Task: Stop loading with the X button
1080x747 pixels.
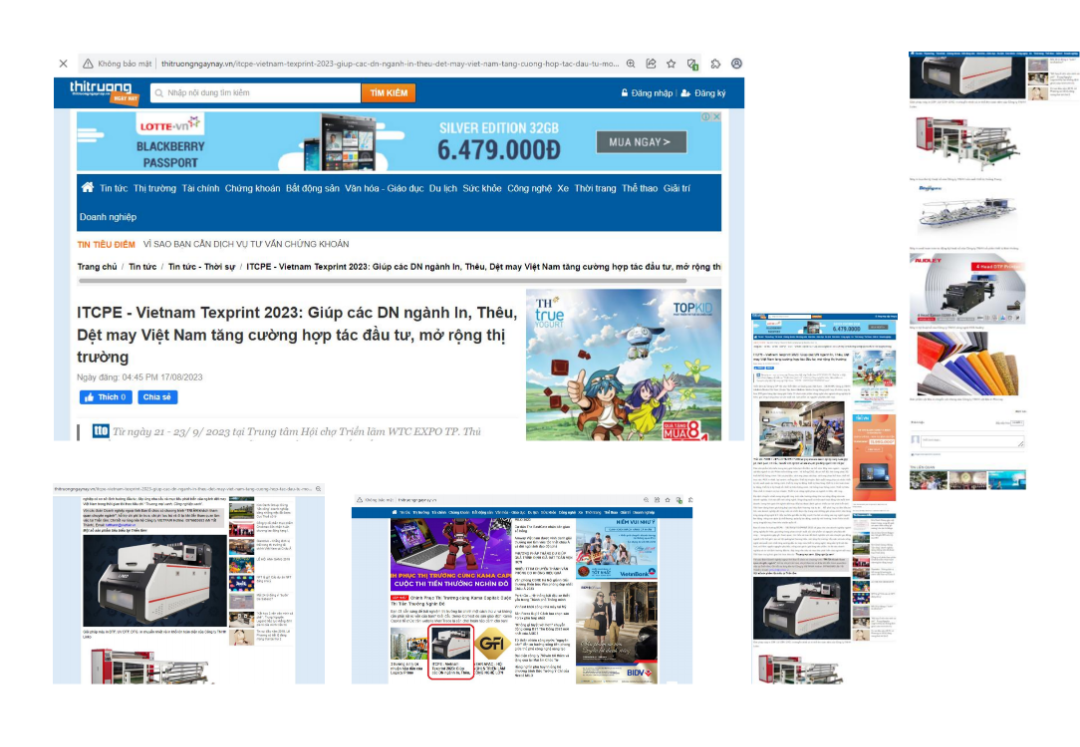Action: 63,63
